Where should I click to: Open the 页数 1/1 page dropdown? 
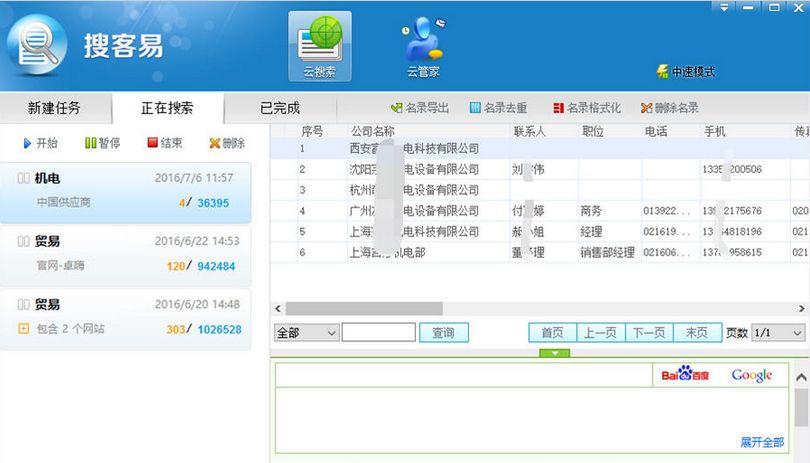point(777,333)
